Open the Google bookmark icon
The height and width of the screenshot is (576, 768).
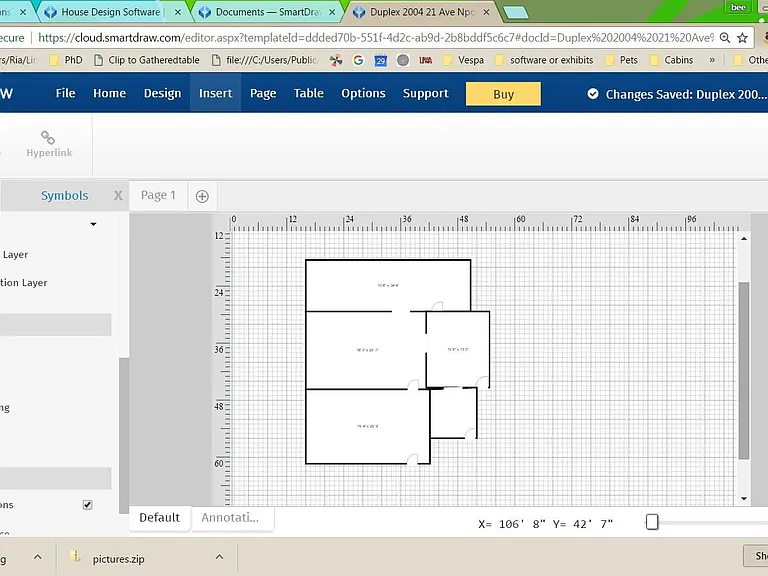point(359,60)
